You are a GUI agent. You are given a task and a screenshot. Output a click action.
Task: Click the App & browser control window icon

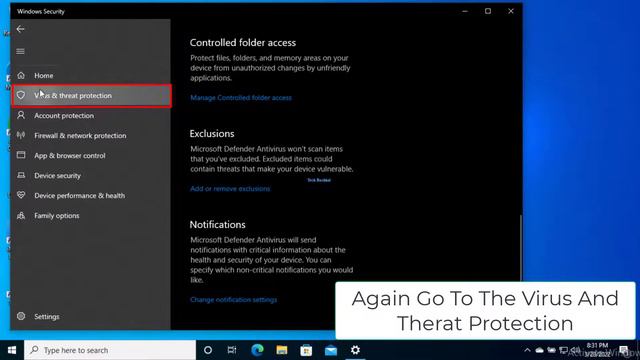21,155
